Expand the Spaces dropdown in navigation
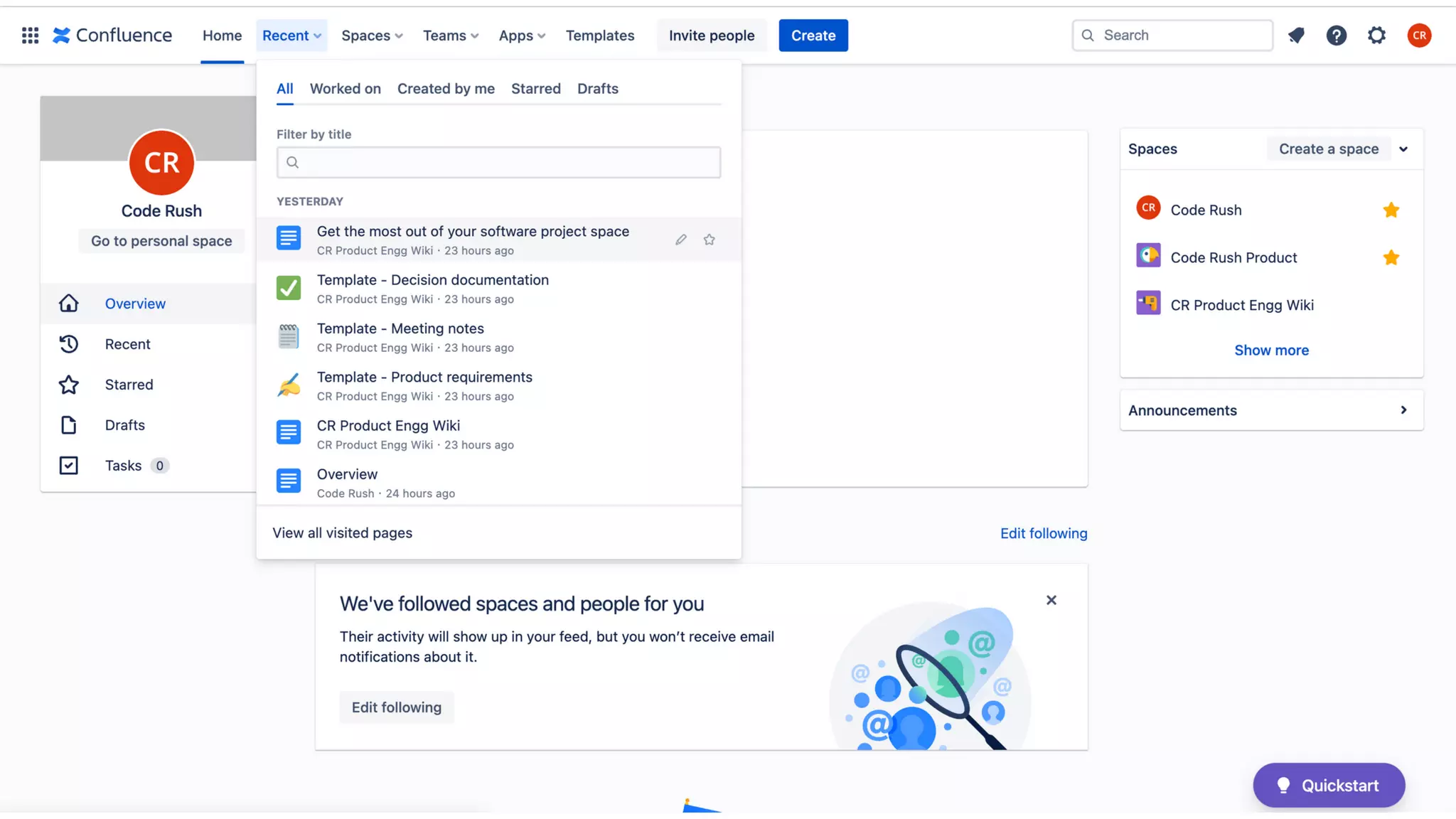1456x819 pixels. [371, 35]
